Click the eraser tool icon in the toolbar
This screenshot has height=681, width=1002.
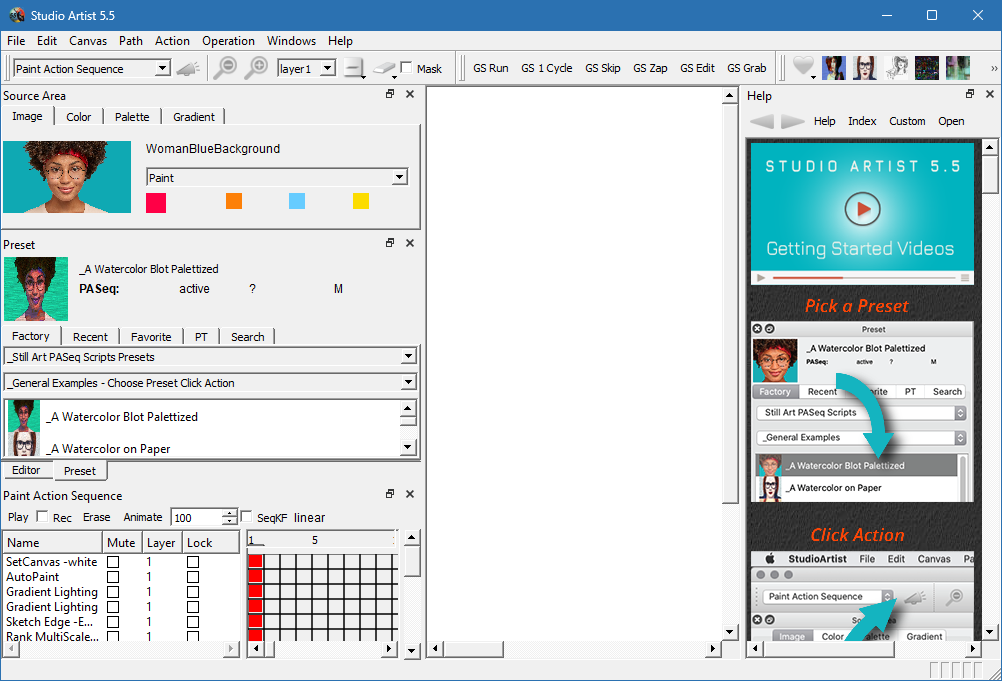[x=385, y=68]
